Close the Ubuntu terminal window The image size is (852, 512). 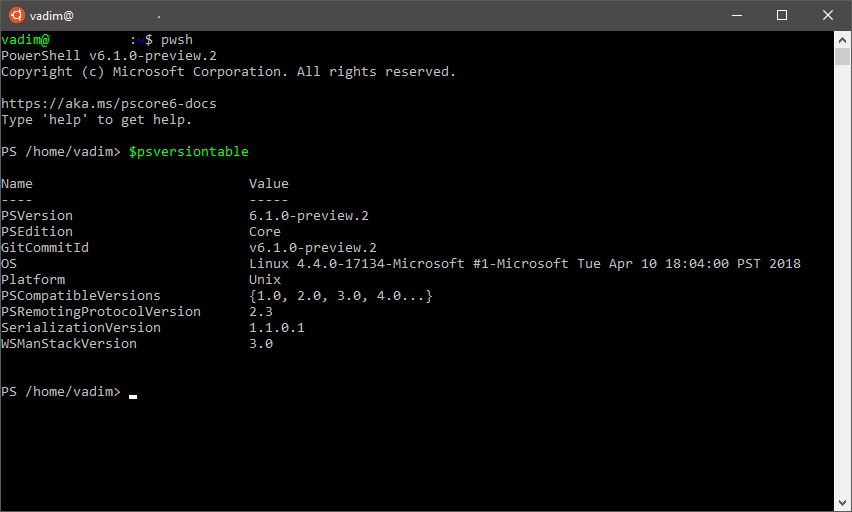point(828,15)
